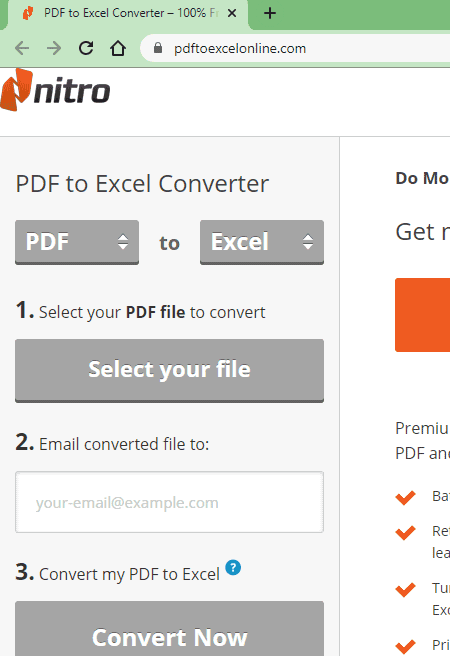Click the Select your file button
The height and width of the screenshot is (656, 450).
[169, 371]
